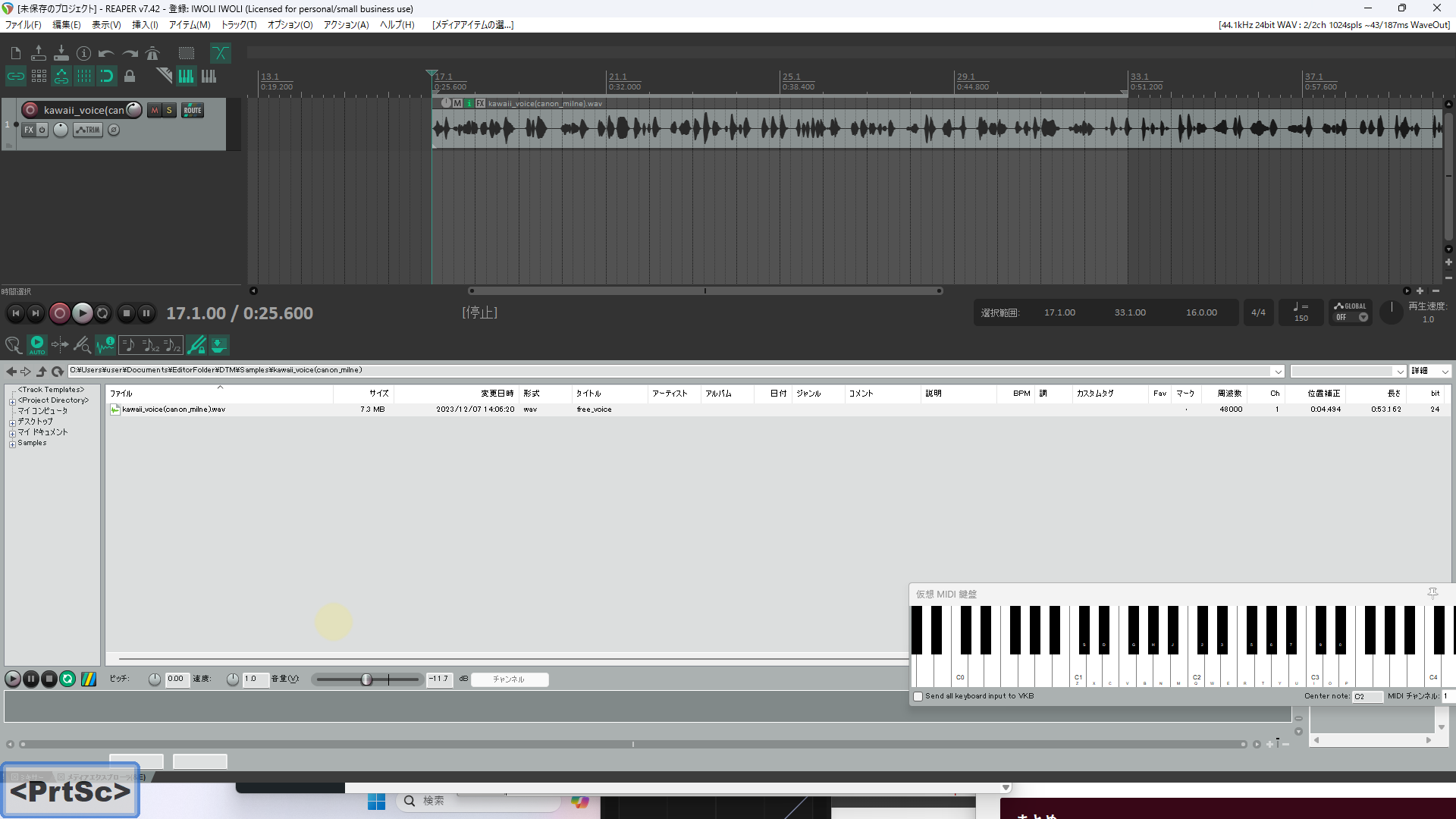Screen dimensions: 1456x819
Task: Solo the kawaii_voice track
Action: [169, 110]
